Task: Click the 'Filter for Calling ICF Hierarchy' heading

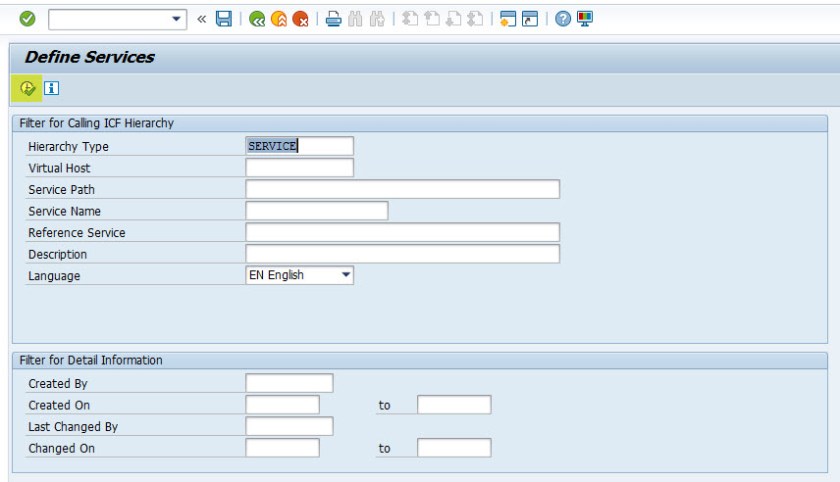Action: (96, 123)
